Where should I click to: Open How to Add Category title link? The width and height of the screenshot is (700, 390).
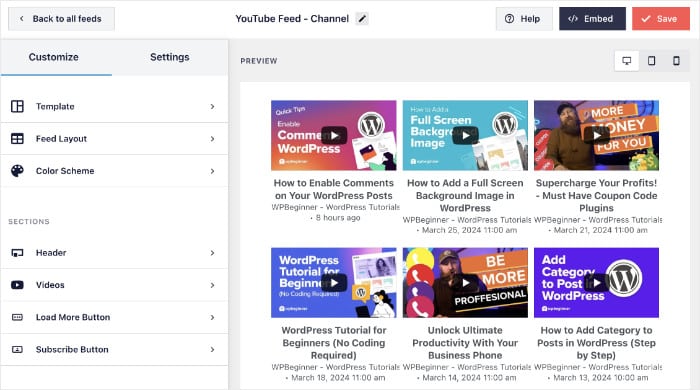pyautogui.click(x=596, y=343)
